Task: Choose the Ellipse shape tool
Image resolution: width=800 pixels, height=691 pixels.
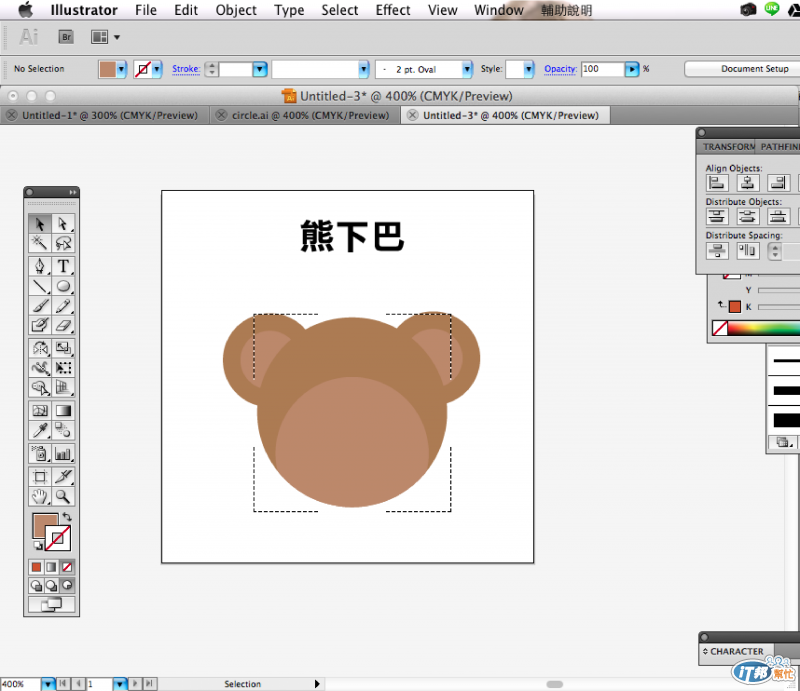Action: click(x=63, y=286)
